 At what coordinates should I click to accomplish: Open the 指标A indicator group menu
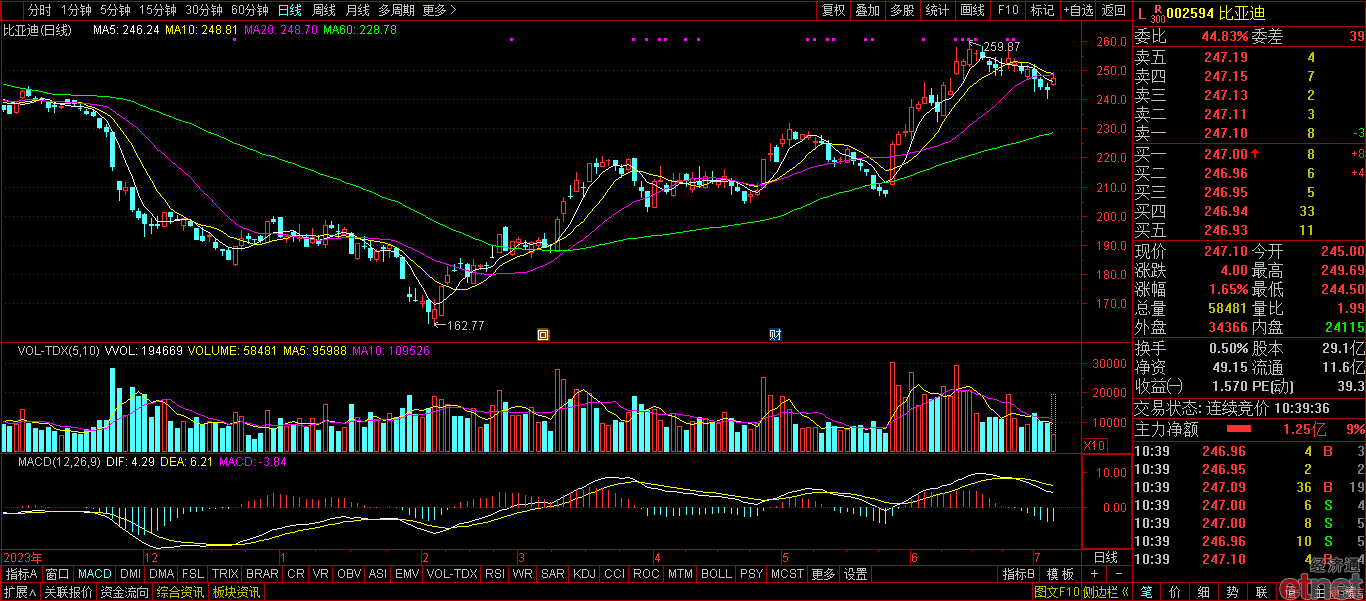[21, 574]
